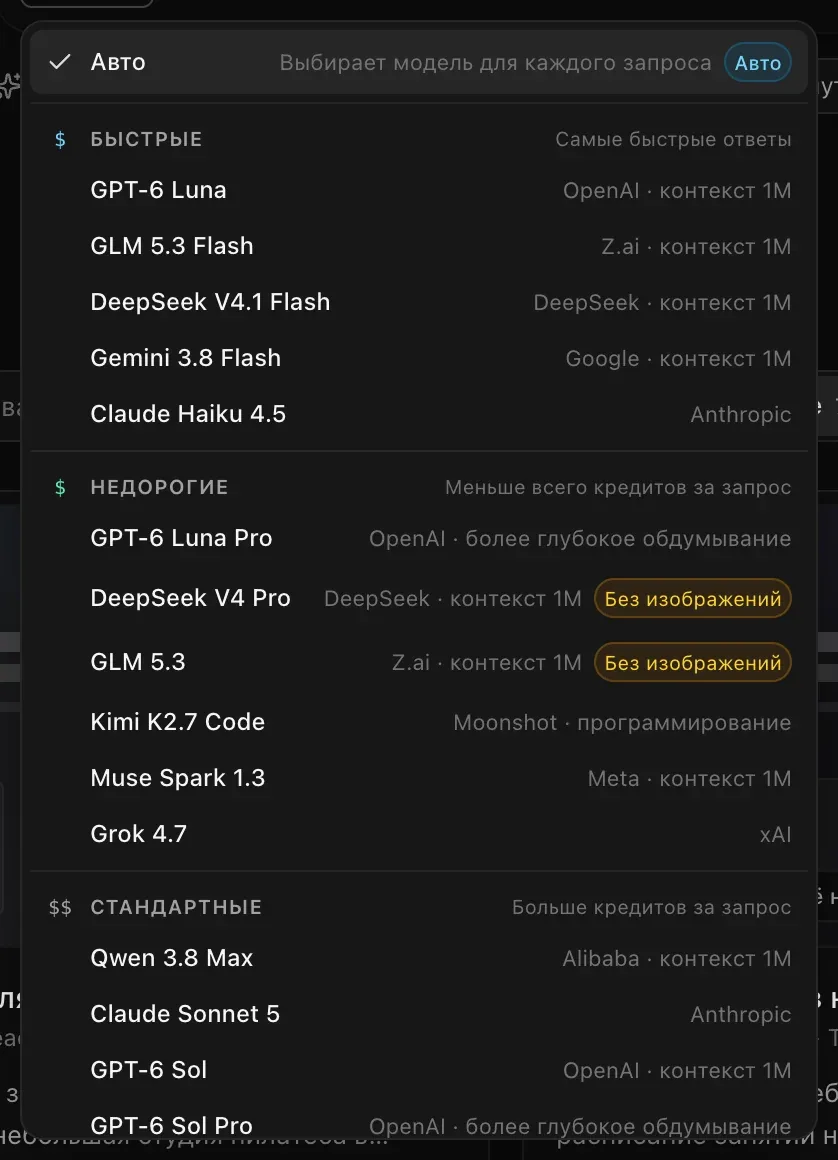Select Claude Sonnet 5 model
This screenshot has width=838, height=1160.
pos(419,1014)
